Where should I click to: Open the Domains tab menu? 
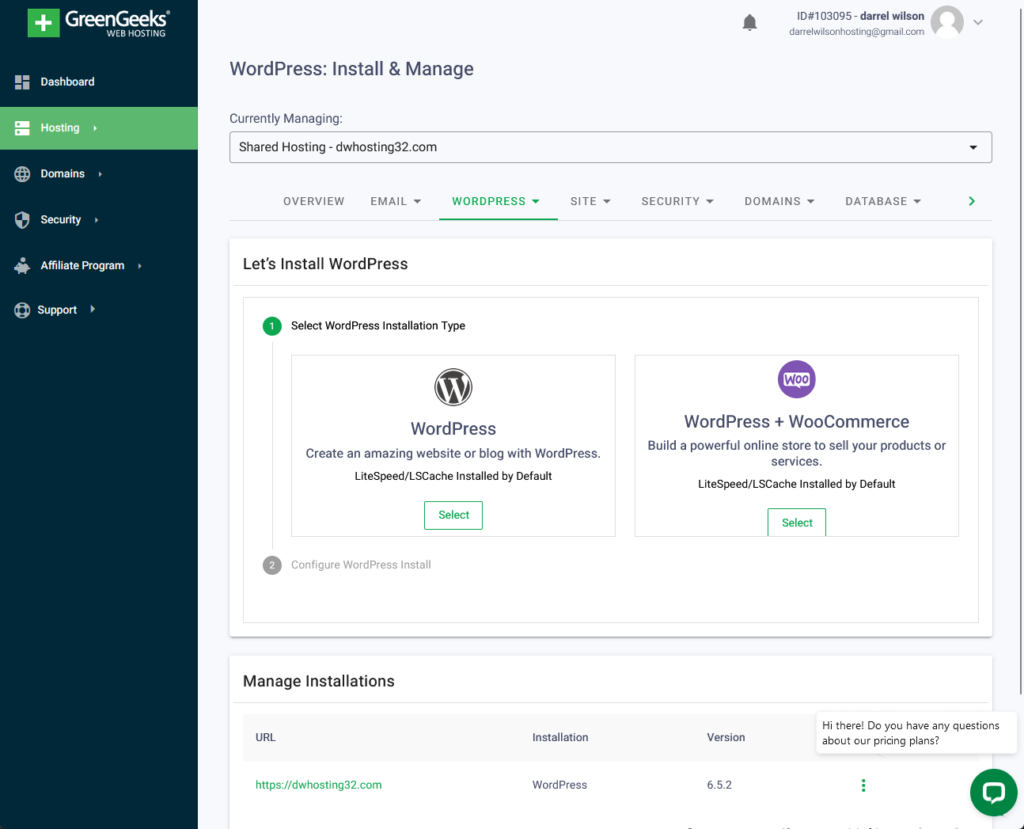[779, 201]
